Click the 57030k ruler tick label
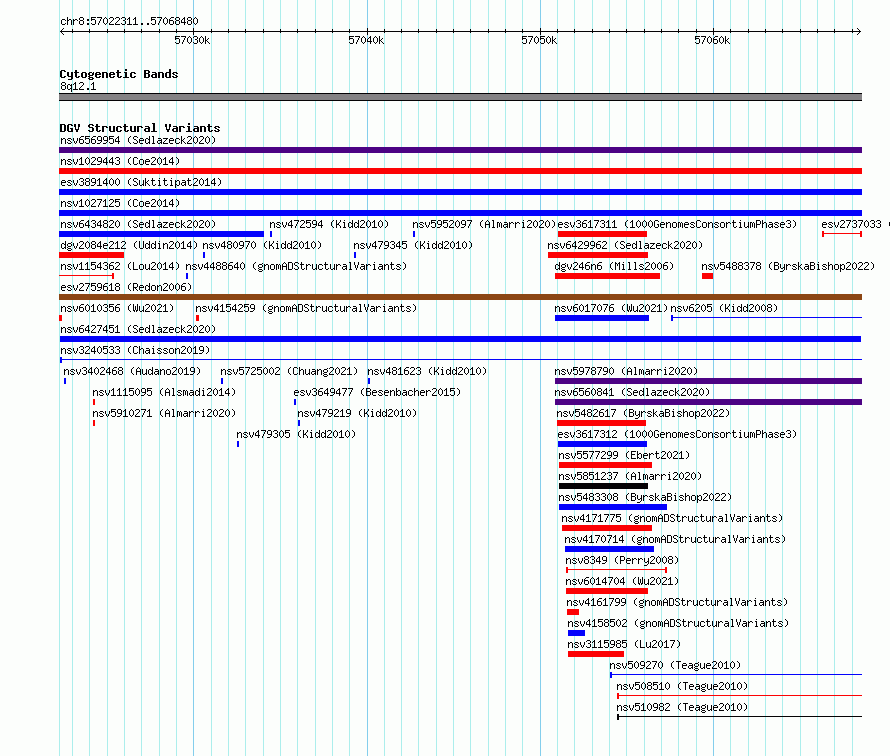890x756 pixels. point(192,40)
